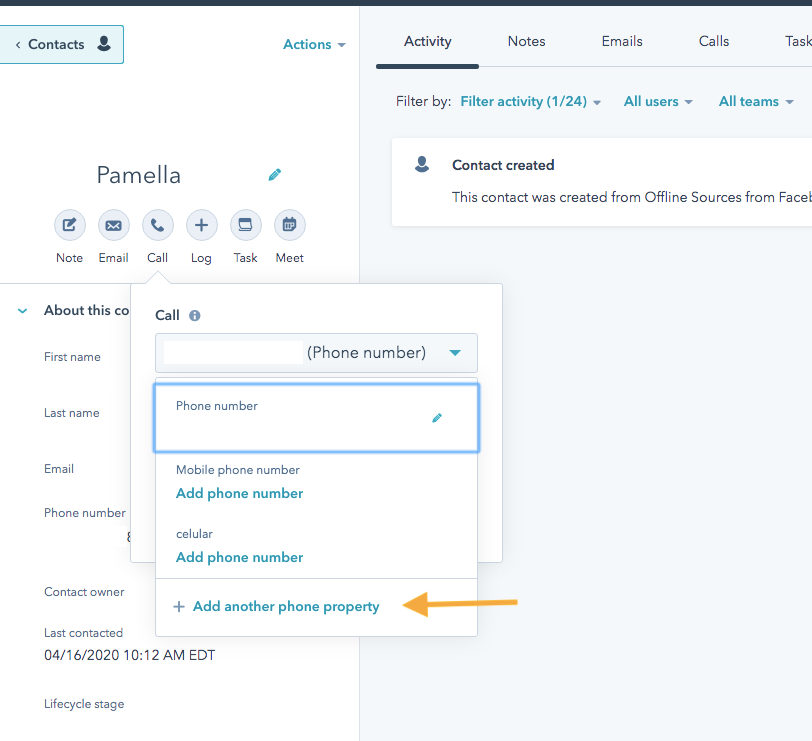Click the Meet scheduling icon
Screen dimensions: 812x741
click(289, 225)
